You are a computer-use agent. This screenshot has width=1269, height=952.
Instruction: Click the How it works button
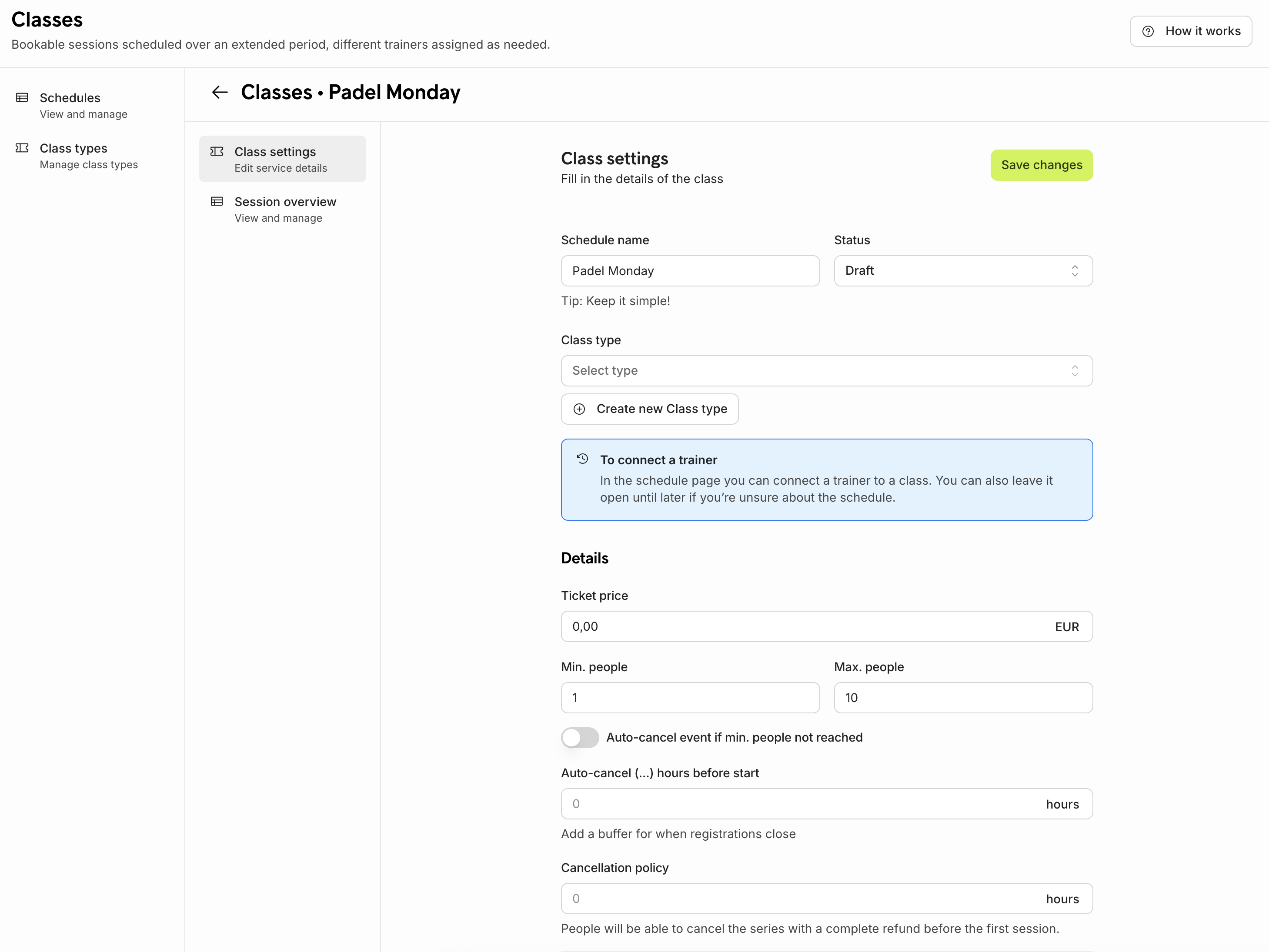1190,32
